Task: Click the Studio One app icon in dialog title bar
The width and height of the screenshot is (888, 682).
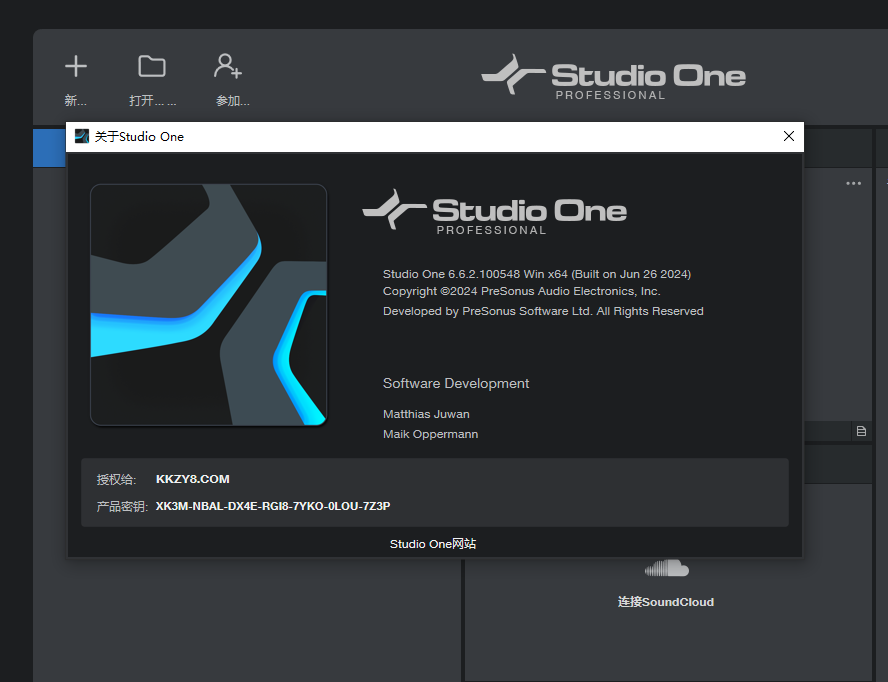Action: click(82, 137)
